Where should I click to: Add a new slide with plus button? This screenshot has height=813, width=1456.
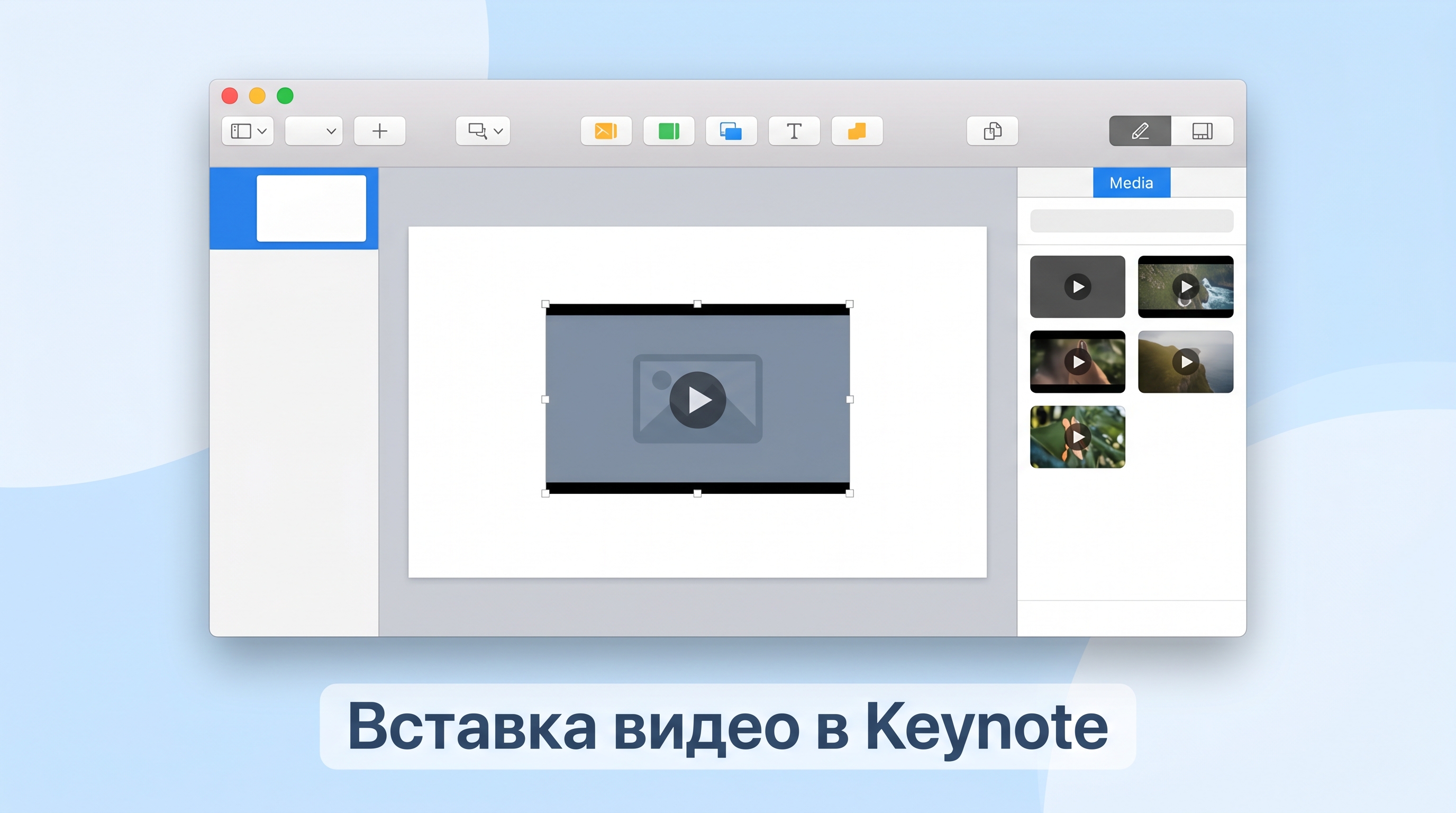pyautogui.click(x=380, y=131)
